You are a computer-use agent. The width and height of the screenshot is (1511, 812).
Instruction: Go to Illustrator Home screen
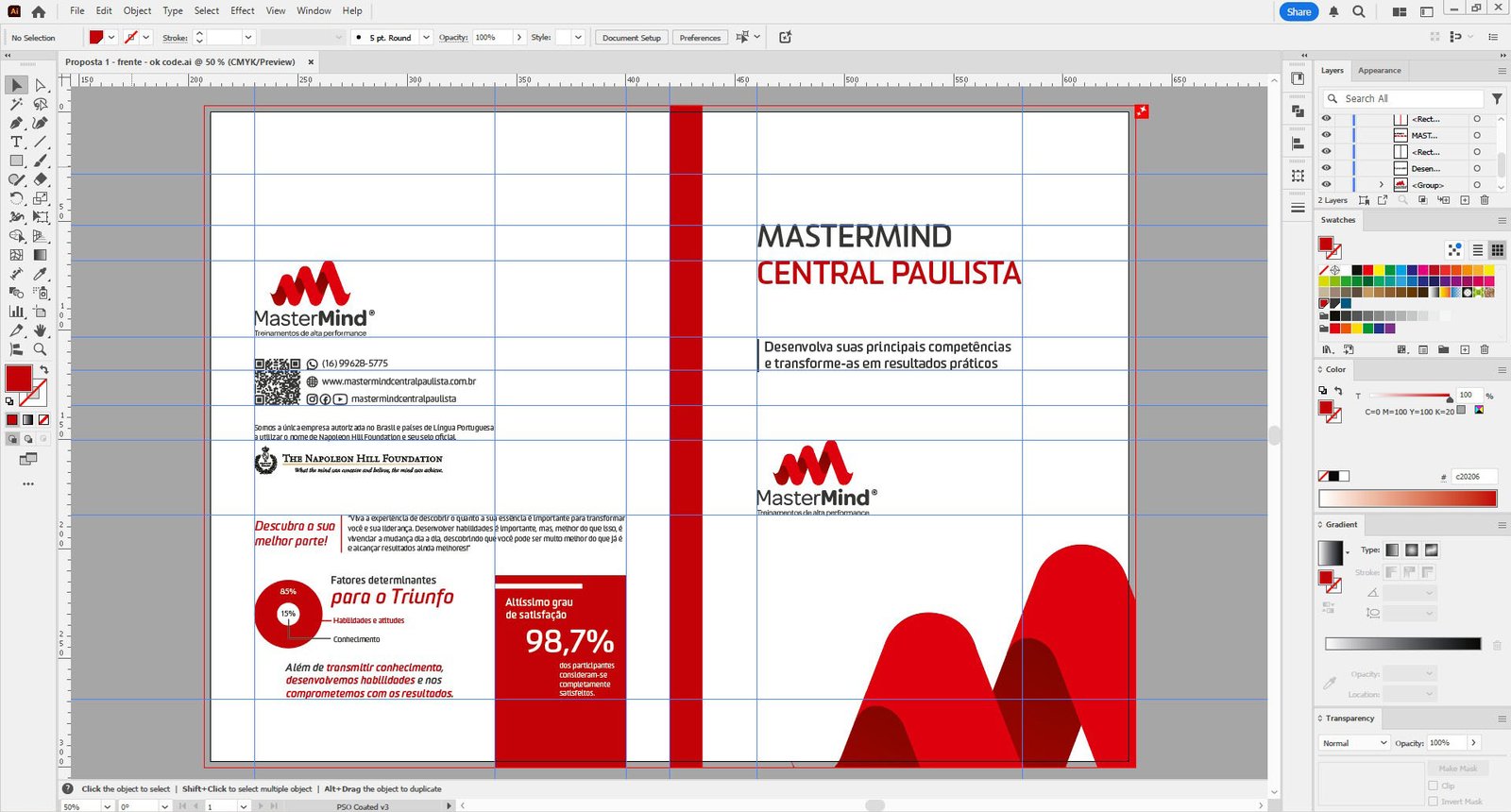tap(38, 11)
